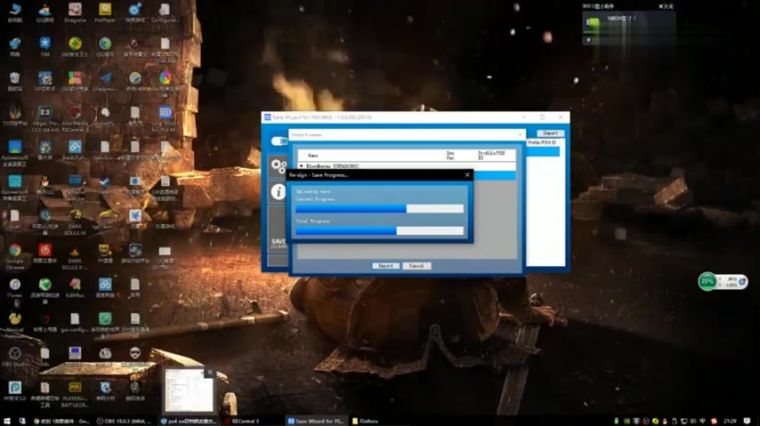Screen dimensions: 760x426
Task: Launch PLAYERUNKNOWN'S BATTLEGROUNDS desktop shortcut
Action: (75, 394)
